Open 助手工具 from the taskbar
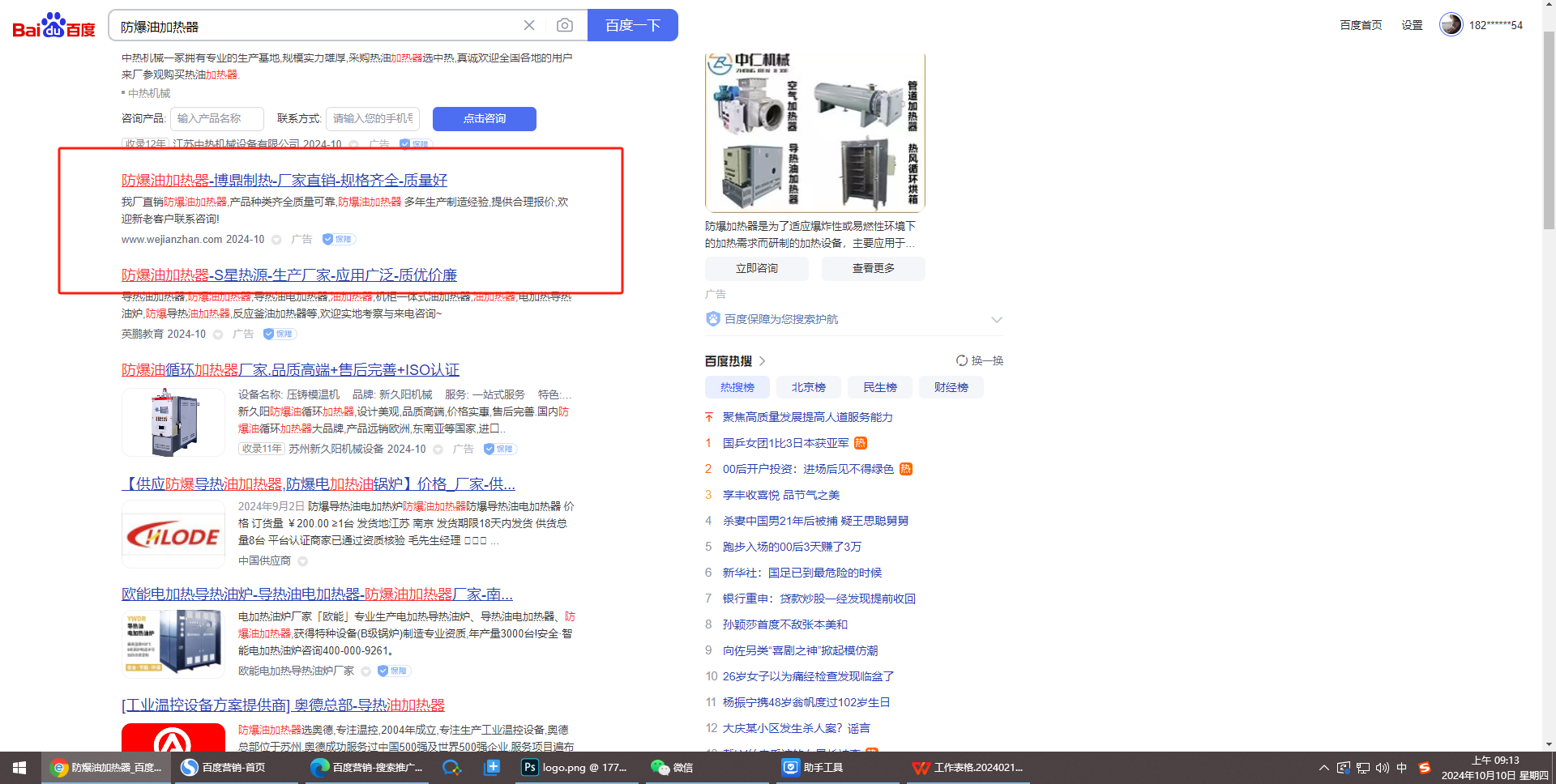The height and width of the screenshot is (784, 1556). pos(837,767)
